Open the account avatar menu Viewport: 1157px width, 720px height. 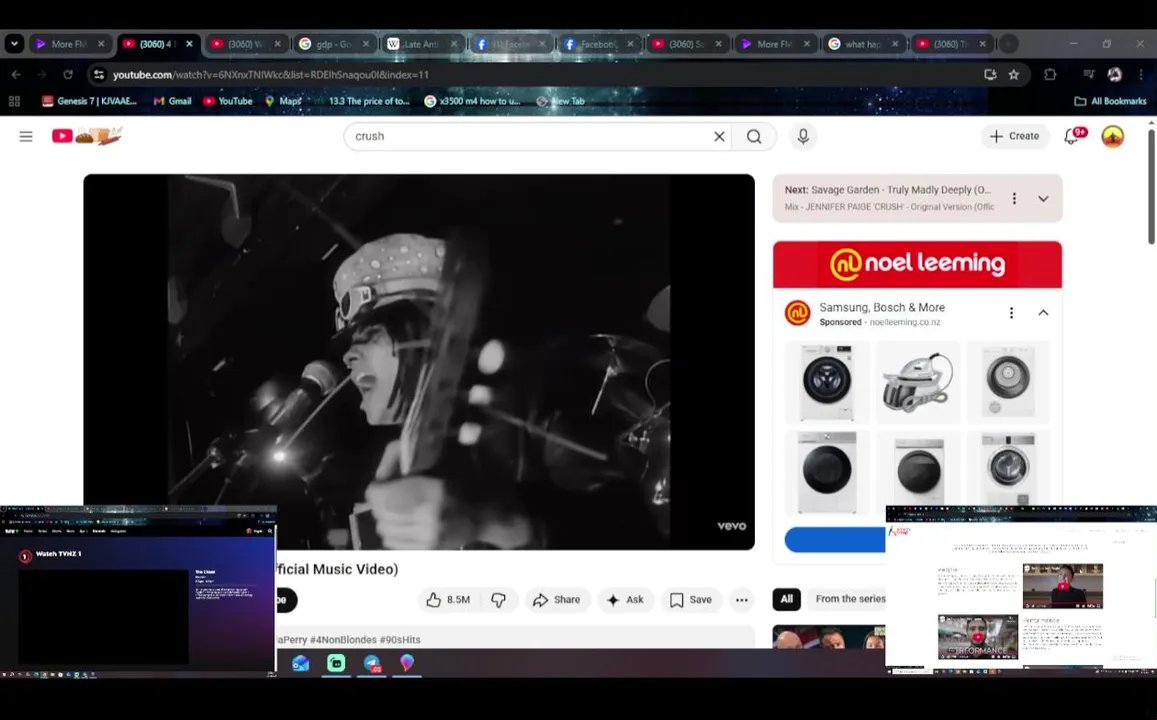[x=1112, y=136]
